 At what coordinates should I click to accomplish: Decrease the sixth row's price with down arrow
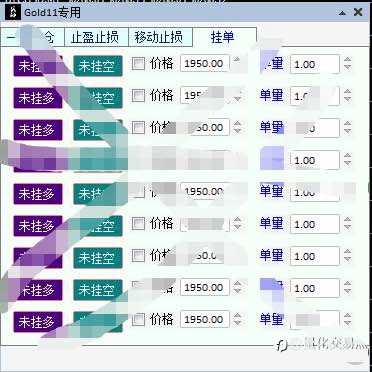pos(237,227)
